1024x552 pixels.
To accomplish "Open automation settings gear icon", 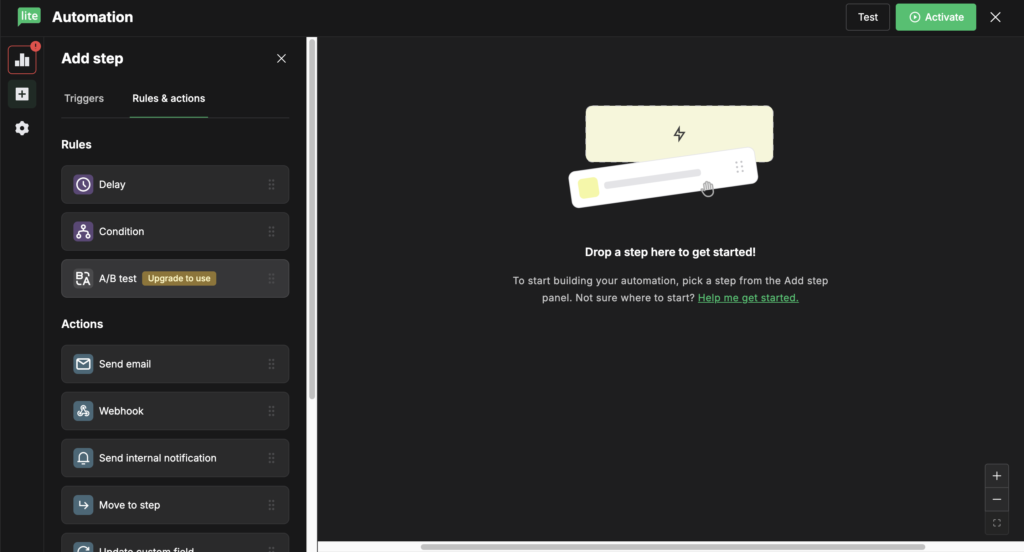I will click(x=22, y=128).
